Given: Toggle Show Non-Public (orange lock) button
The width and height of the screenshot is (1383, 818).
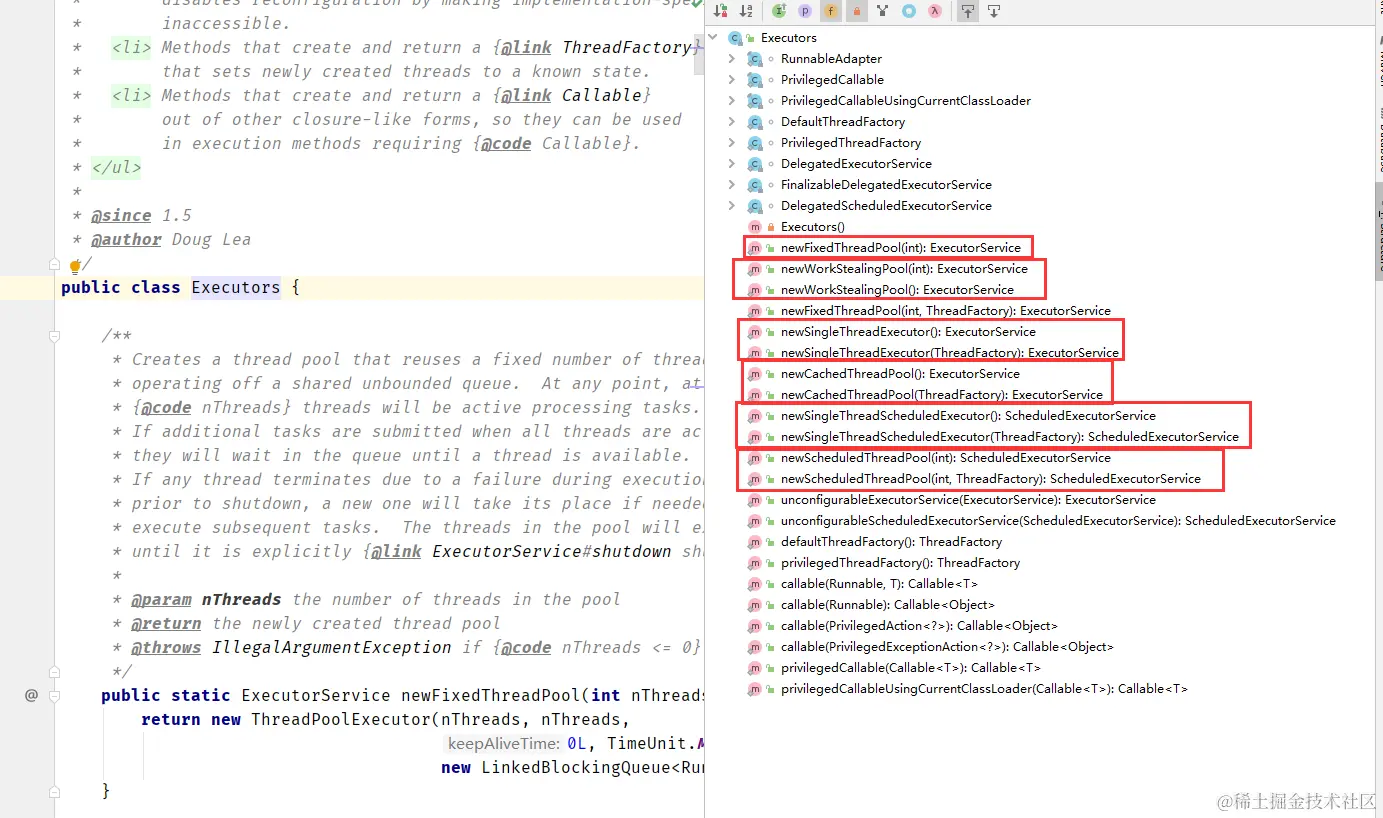Looking at the screenshot, I should (x=856, y=12).
